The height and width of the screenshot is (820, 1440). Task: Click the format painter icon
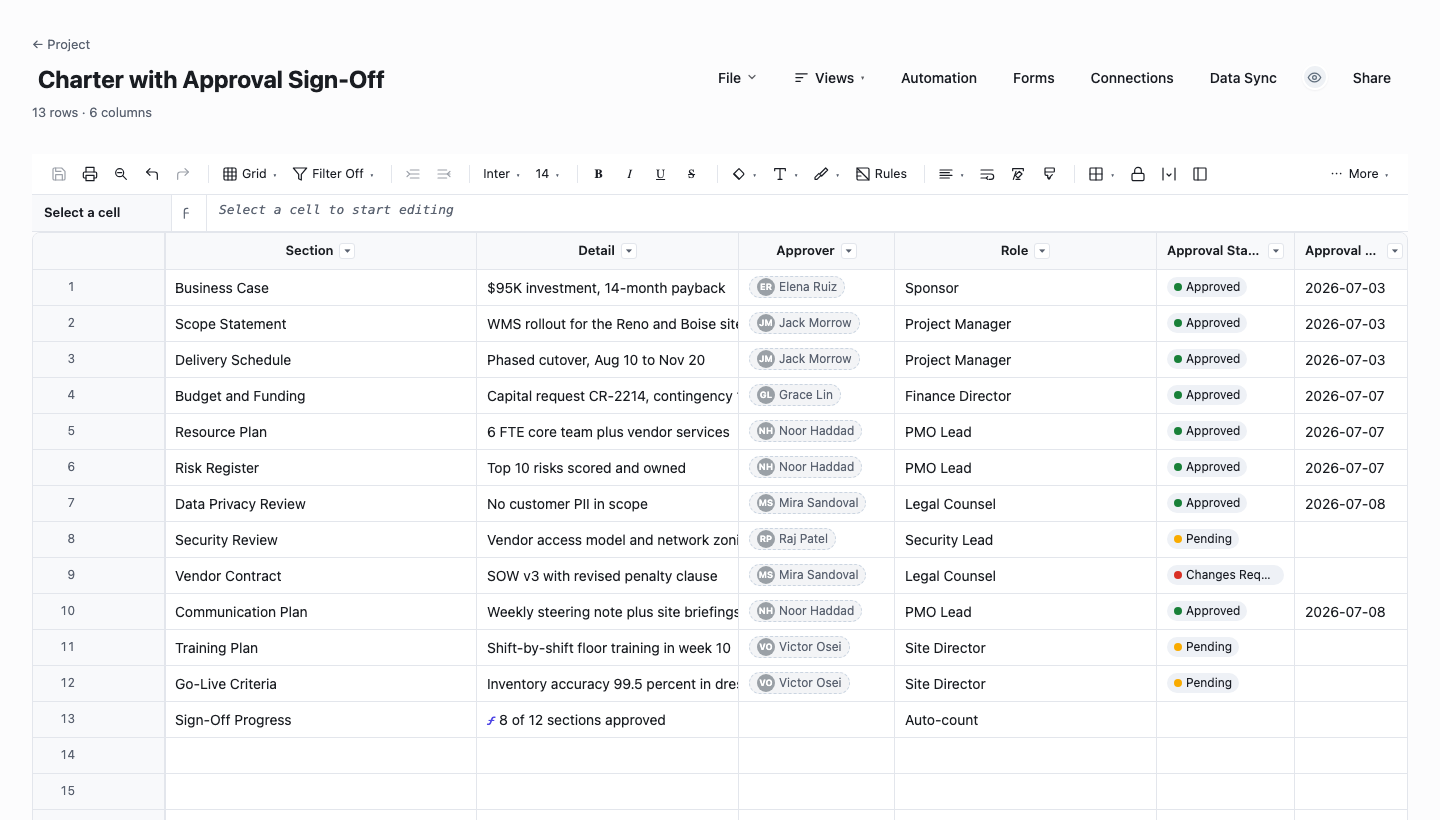[x=1049, y=174]
